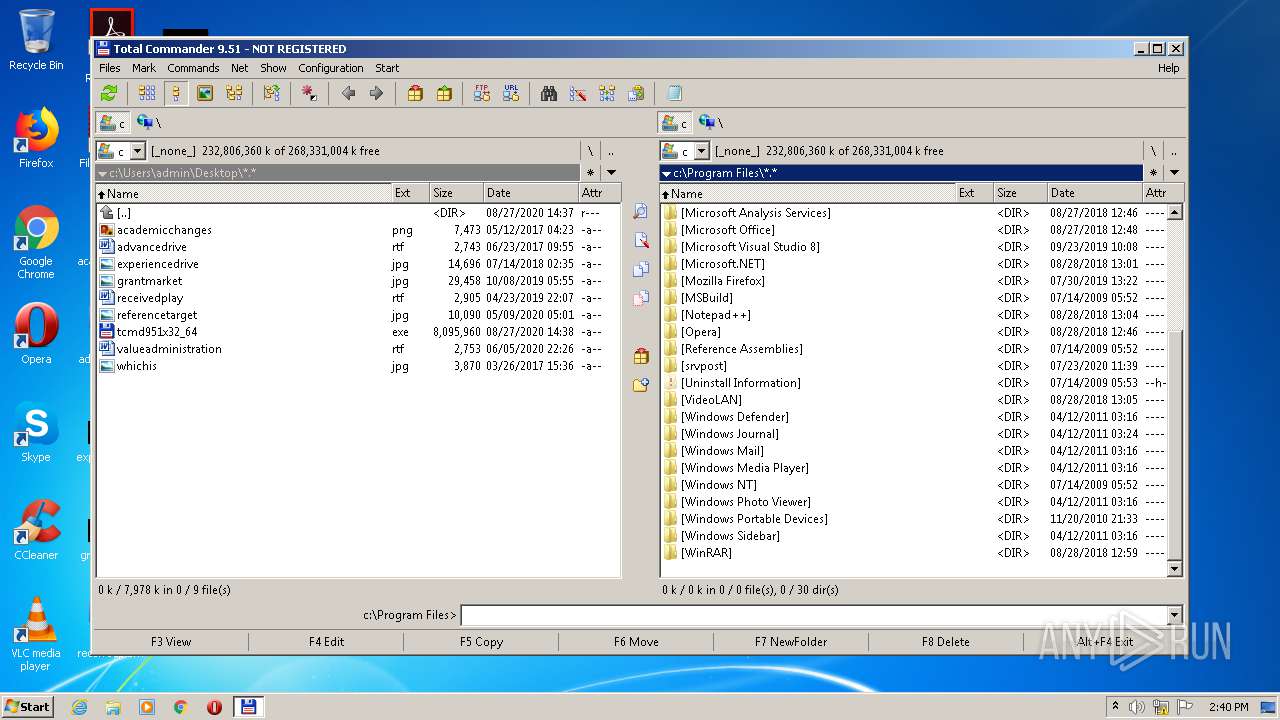This screenshot has height=720, width=1280.
Task: Go back with left arrow toolbar icon
Action: [348, 93]
